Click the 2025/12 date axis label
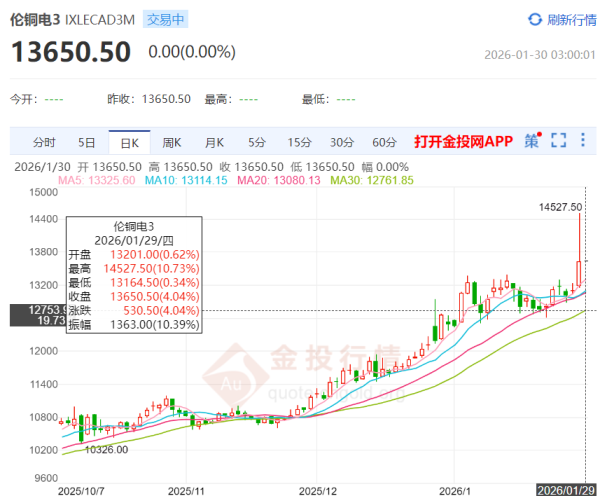The width and height of the screenshot is (600, 496). [x=318, y=491]
